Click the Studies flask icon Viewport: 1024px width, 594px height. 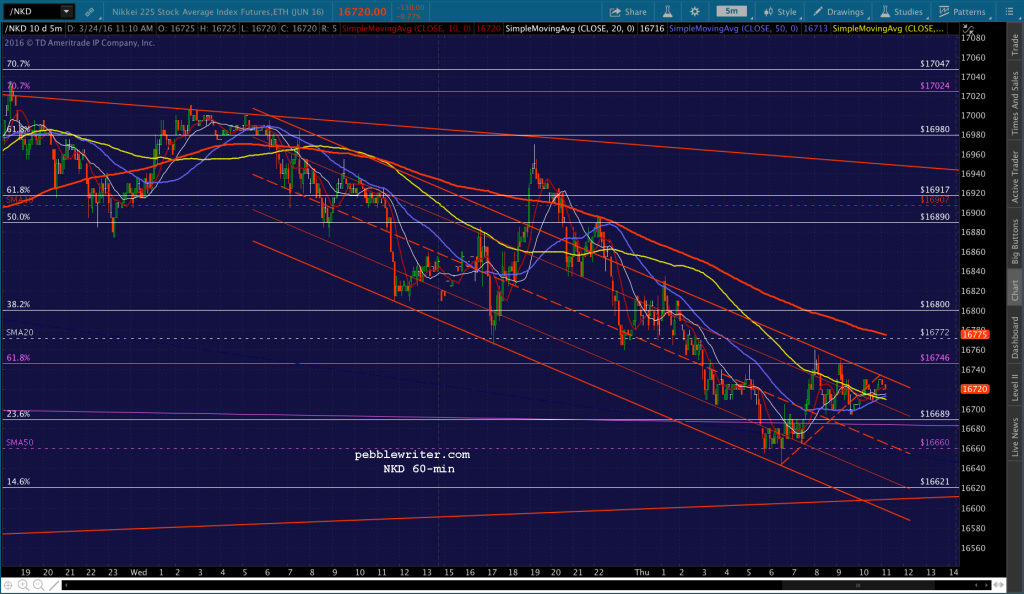point(885,12)
